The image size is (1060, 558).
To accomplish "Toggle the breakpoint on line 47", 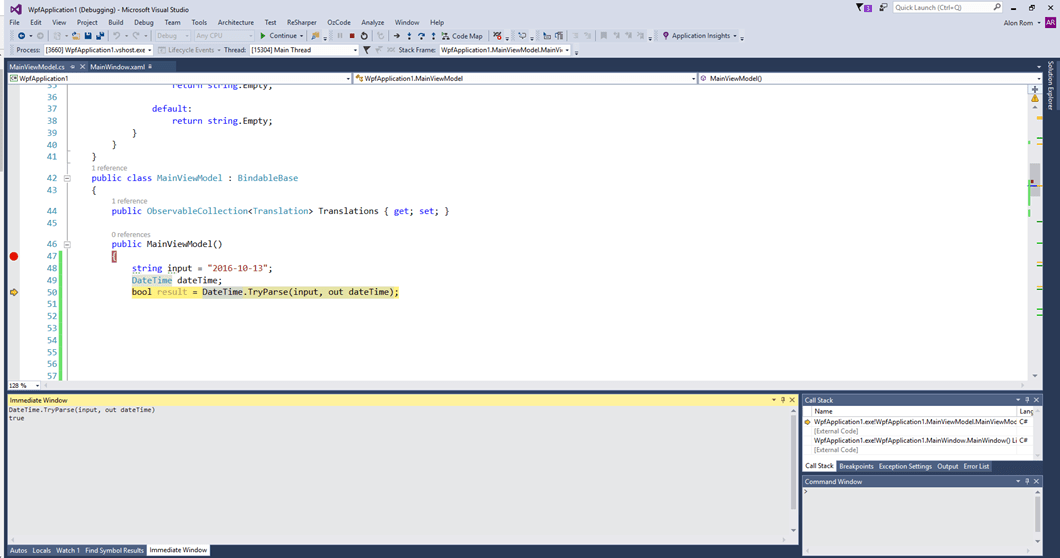I will (x=14, y=256).
